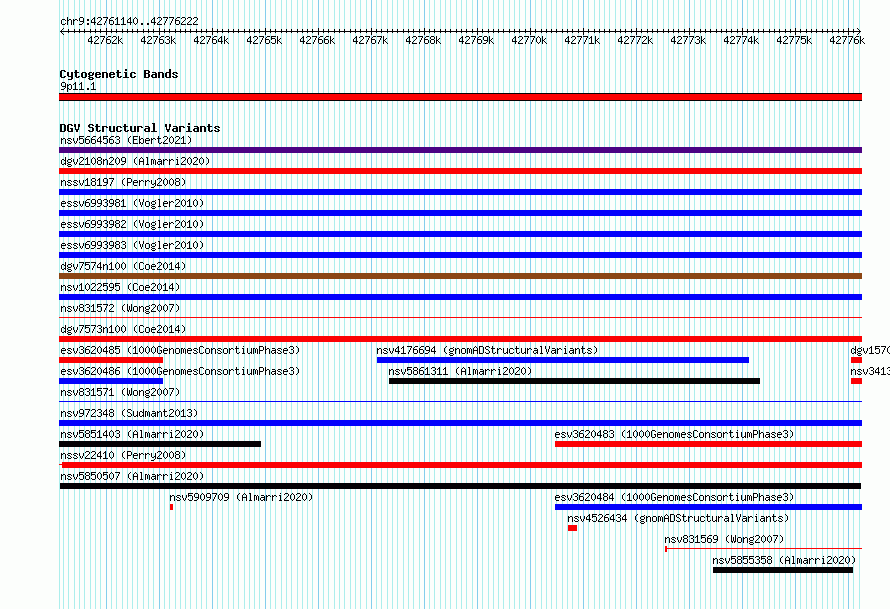Select the short blue esv3620486 bar
Screen dimensions: 890x609
[x=111, y=381]
